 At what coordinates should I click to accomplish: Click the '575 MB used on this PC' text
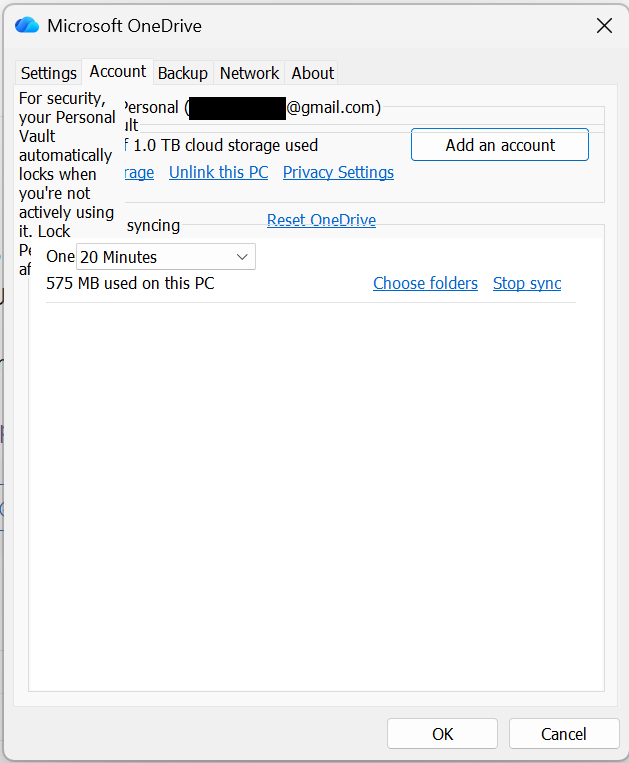130,283
